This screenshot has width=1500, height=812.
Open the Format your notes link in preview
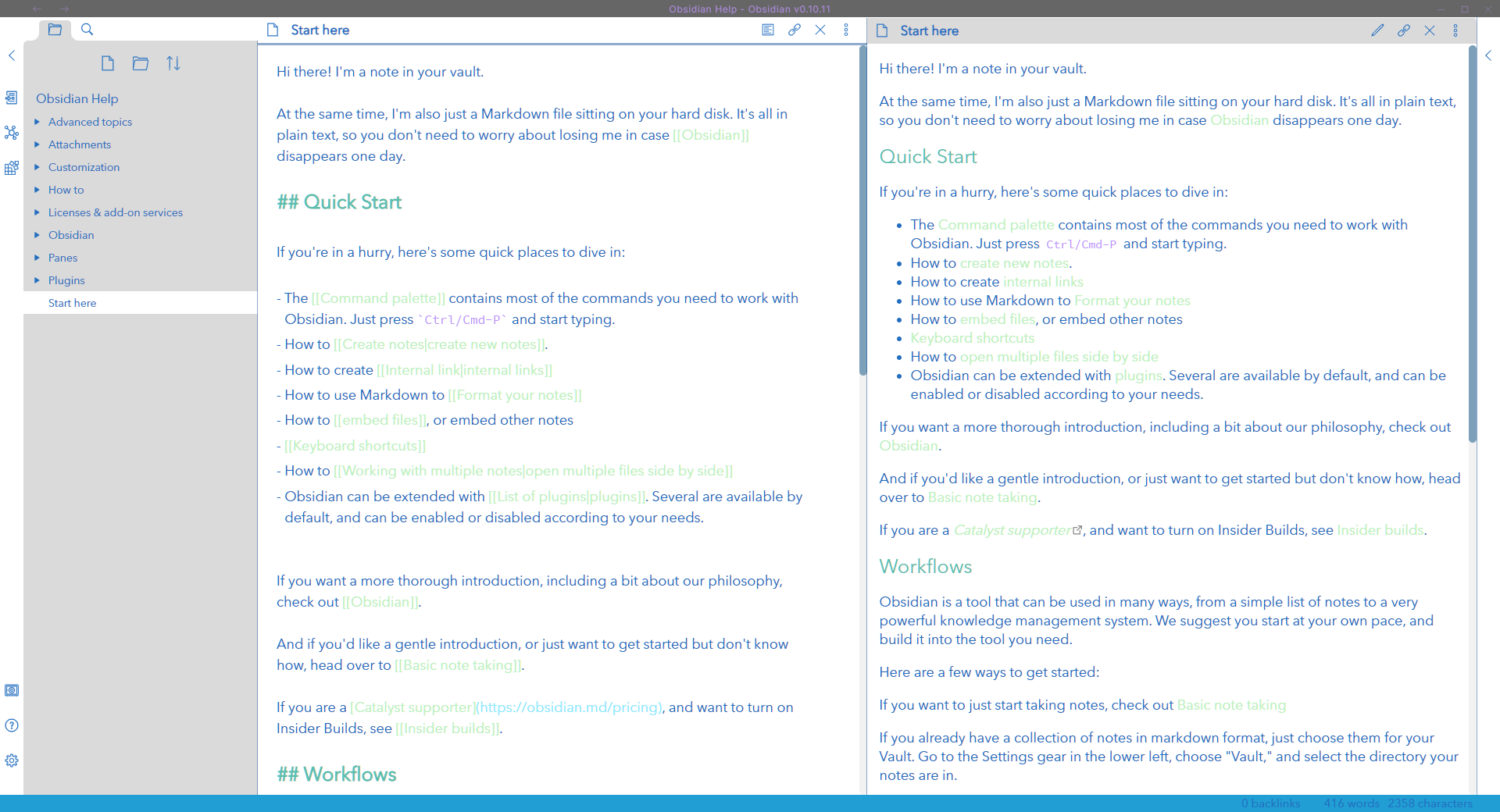(x=1132, y=301)
